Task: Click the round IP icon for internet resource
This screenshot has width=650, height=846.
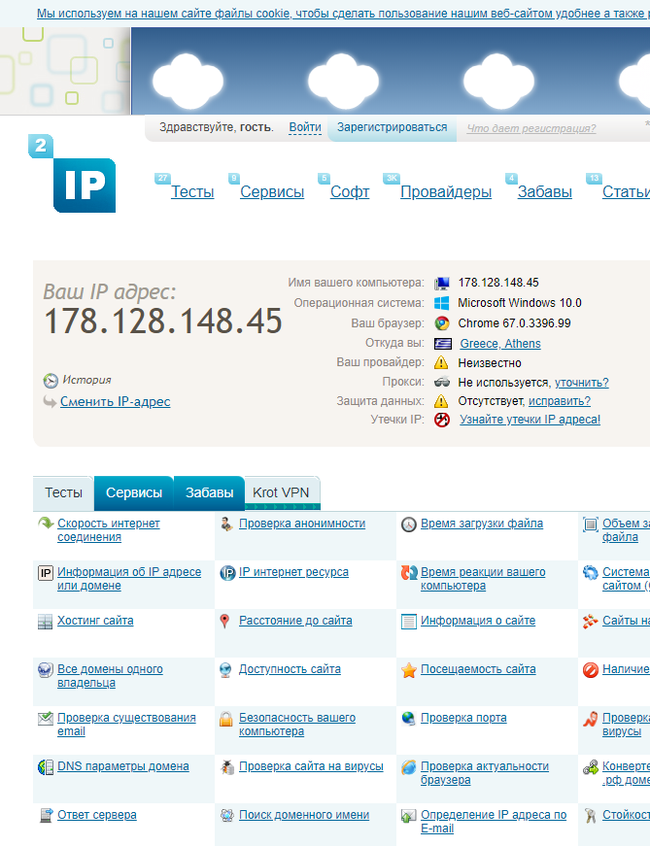Action: pyautogui.click(x=228, y=573)
